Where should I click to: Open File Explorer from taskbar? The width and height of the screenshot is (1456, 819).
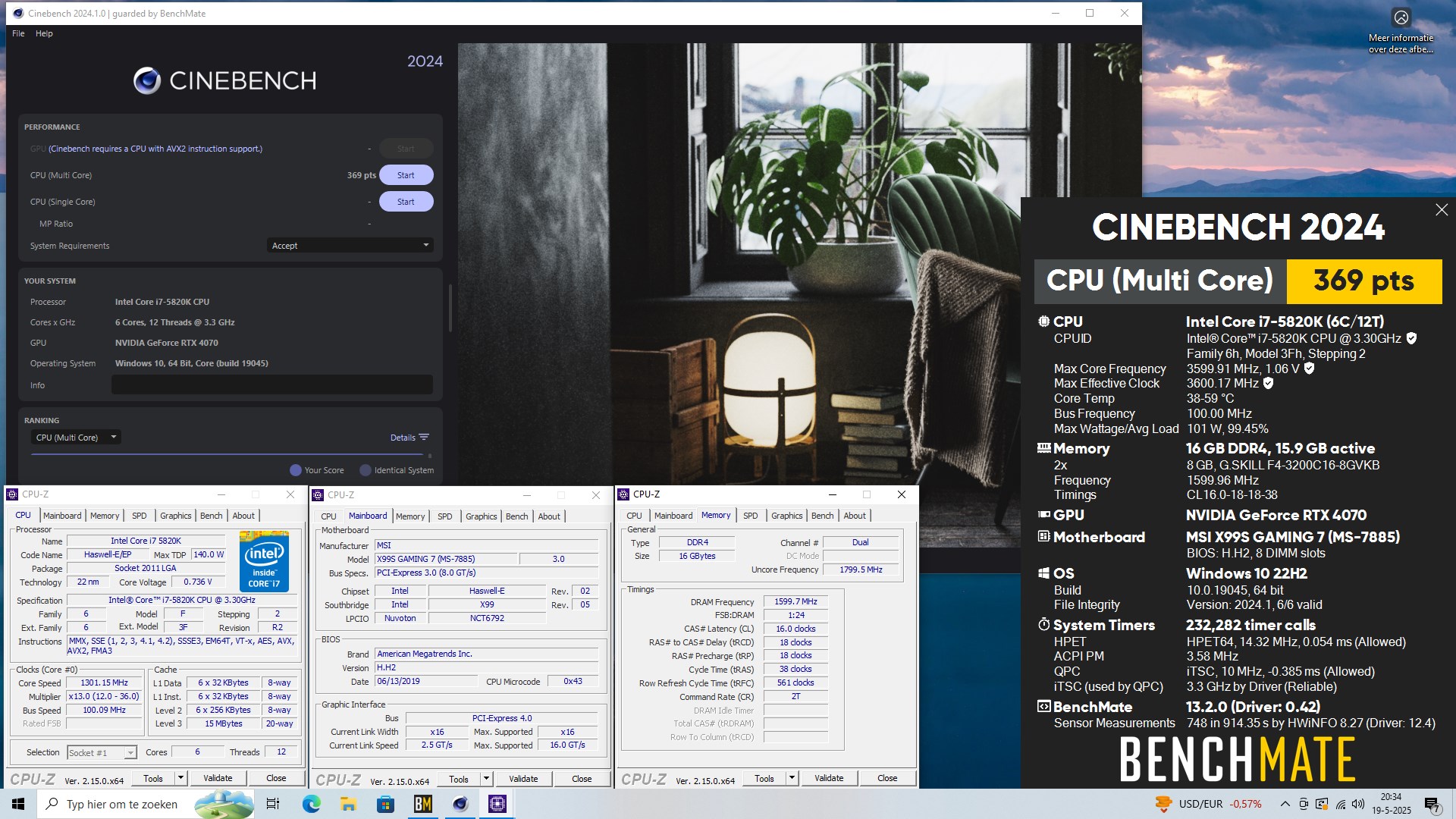pyautogui.click(x=348, y=804)
